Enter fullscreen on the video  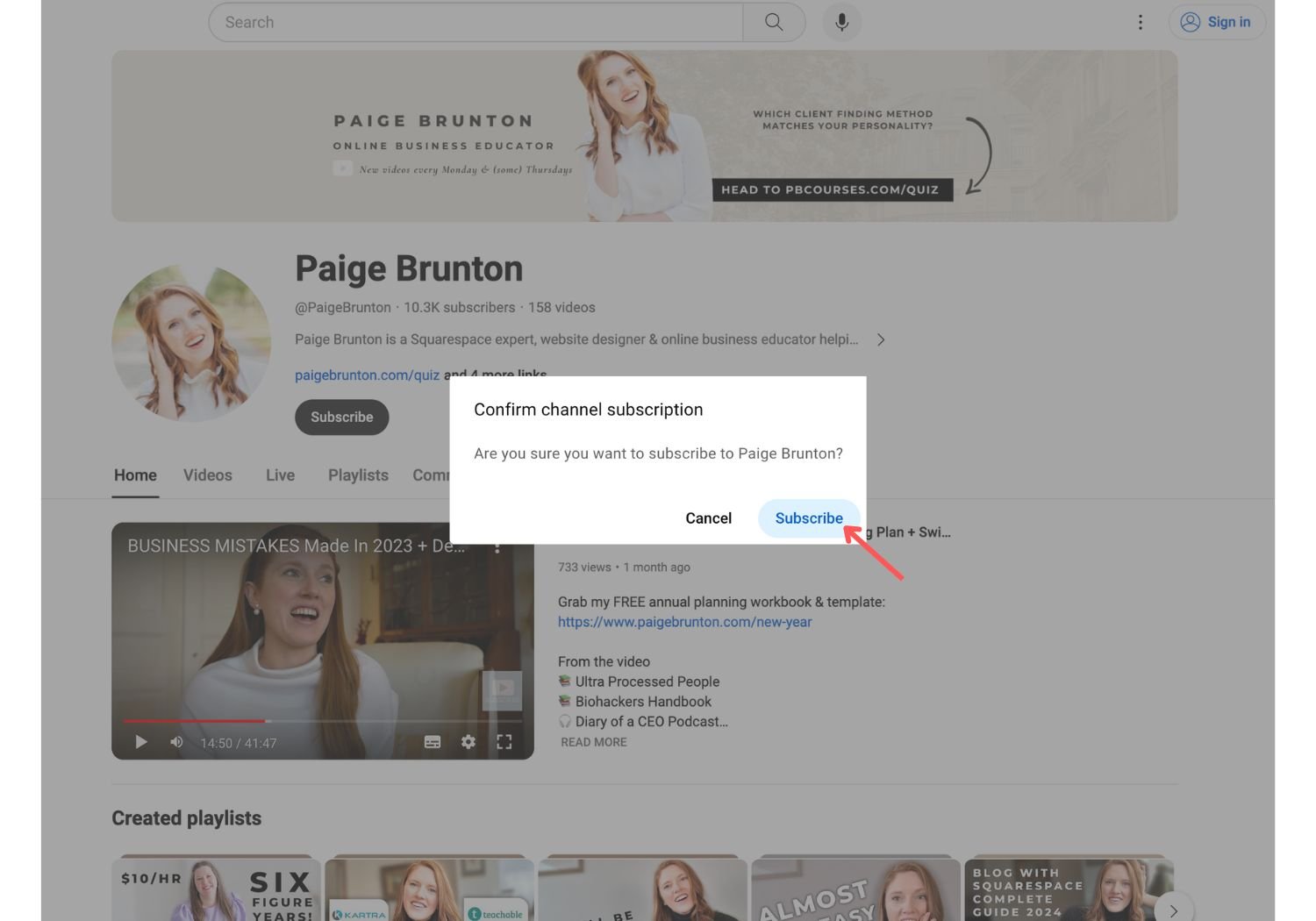504,742
